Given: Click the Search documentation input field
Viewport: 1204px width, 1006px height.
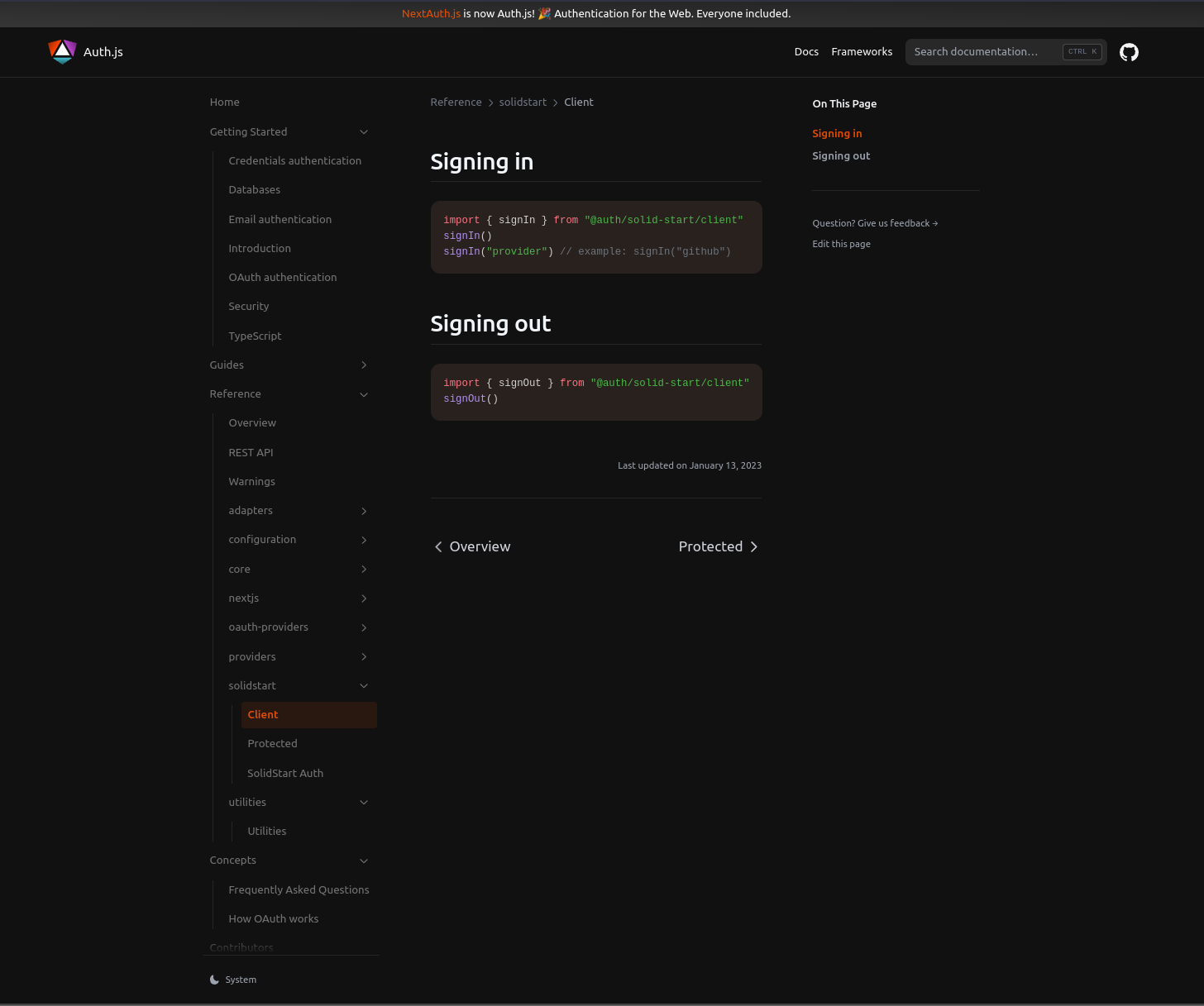Looking at the screenshot, I should pyautogui.click(x=976, y=51).
